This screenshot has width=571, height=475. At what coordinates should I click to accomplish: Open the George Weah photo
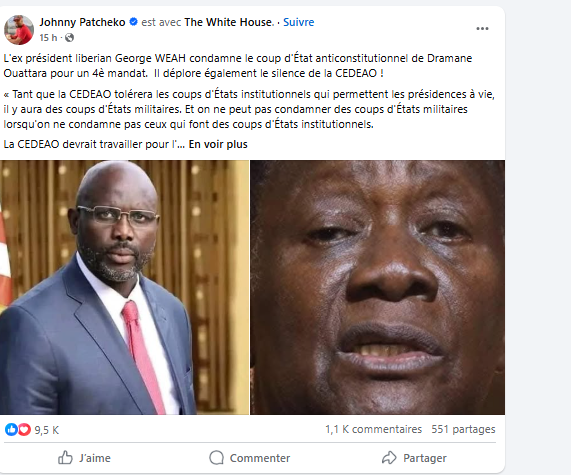(124, 287)
